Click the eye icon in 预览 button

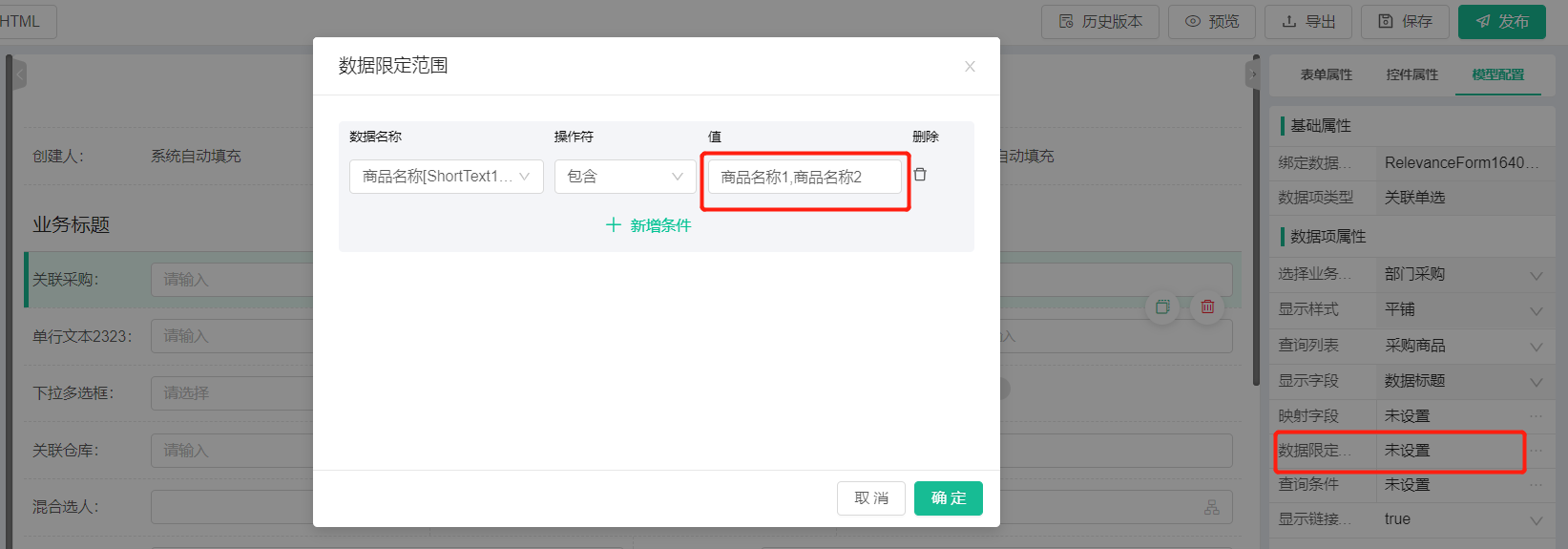(1192, 21)
